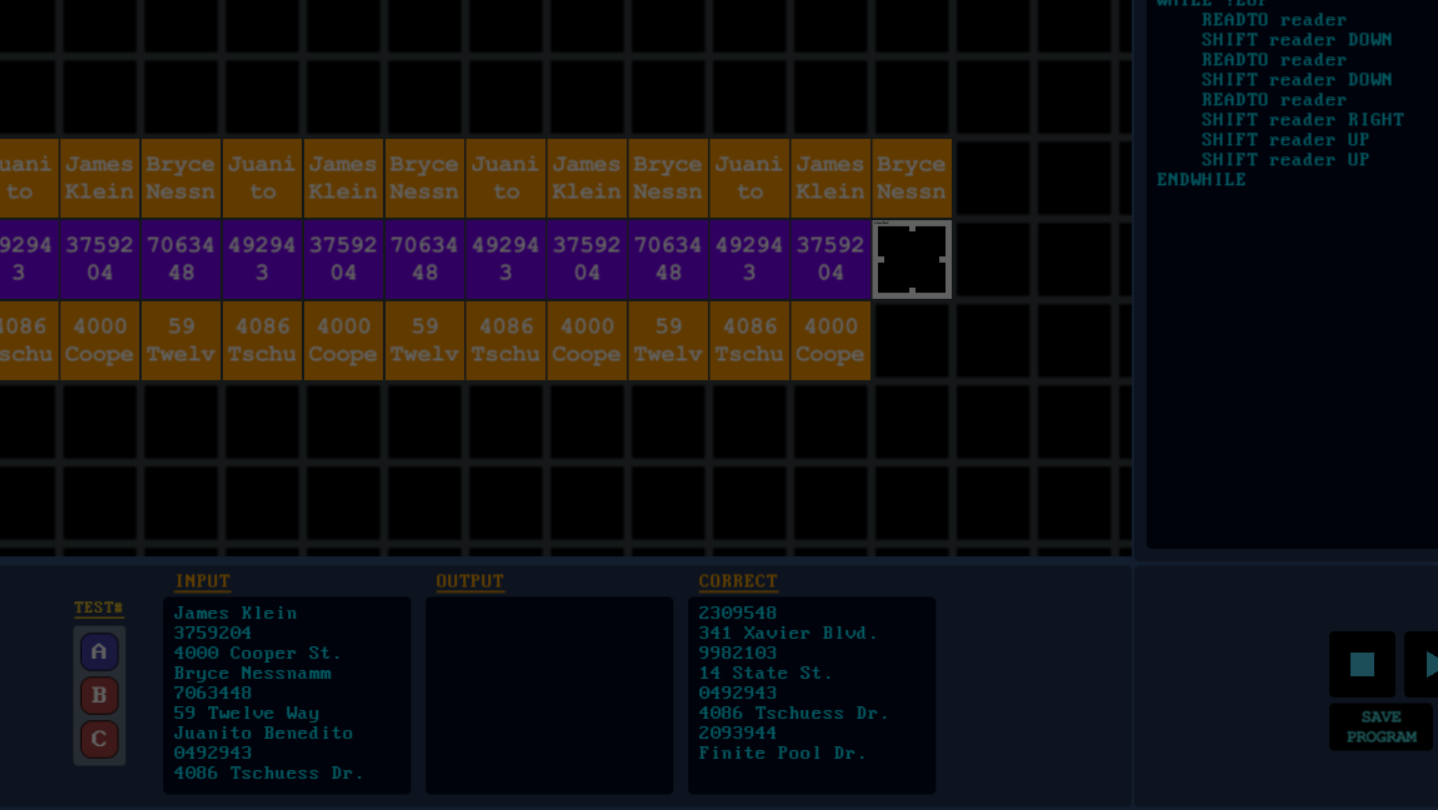Click the empty grid cell below the reader
Screen dimensions: 1438x810
click(911, 341)
